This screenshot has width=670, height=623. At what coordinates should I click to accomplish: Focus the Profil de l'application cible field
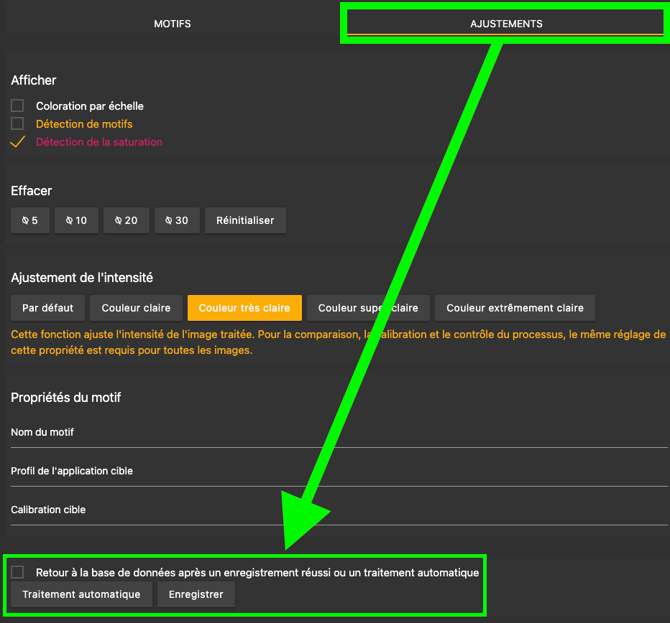tap(338, 471)
